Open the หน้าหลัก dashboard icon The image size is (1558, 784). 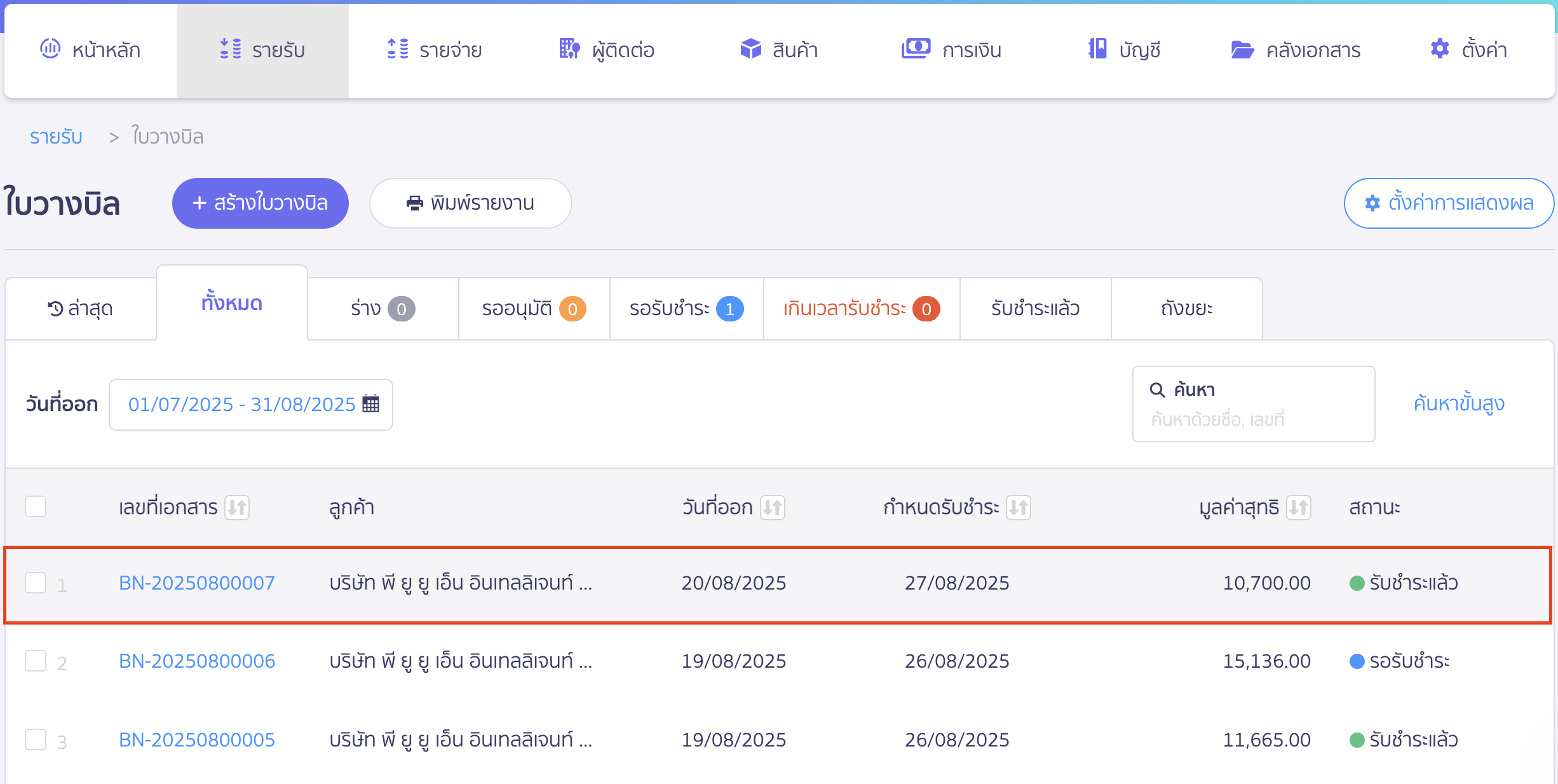(x=50, y=48)
